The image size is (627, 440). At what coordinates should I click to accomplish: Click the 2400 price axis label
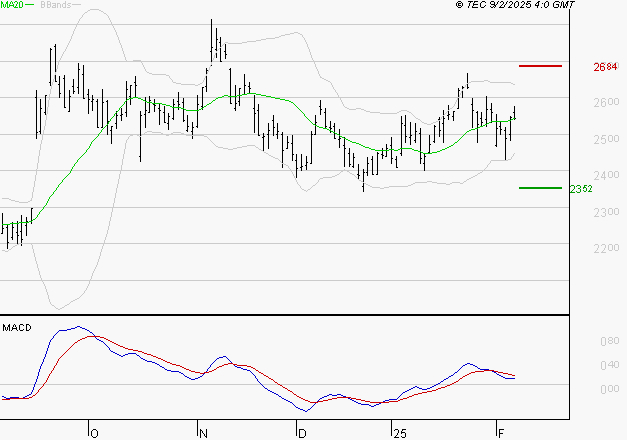coord(604,176)
